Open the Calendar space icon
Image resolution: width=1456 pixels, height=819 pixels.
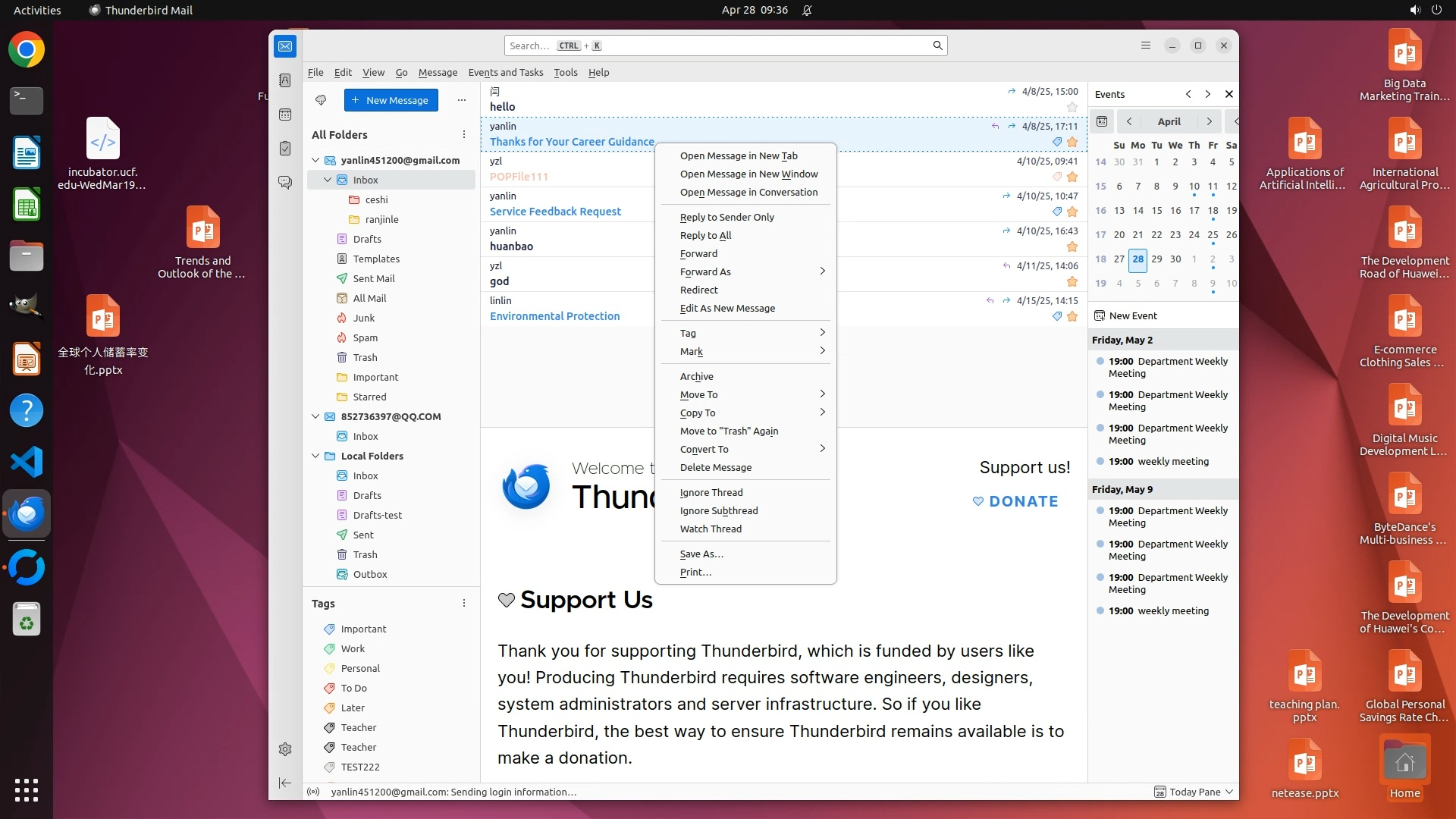point(285,115)
